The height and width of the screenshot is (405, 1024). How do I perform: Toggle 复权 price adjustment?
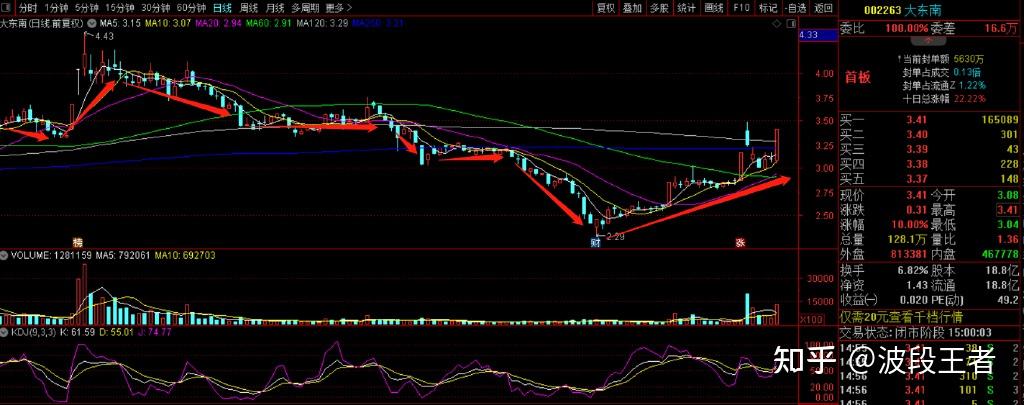[606, 7]
